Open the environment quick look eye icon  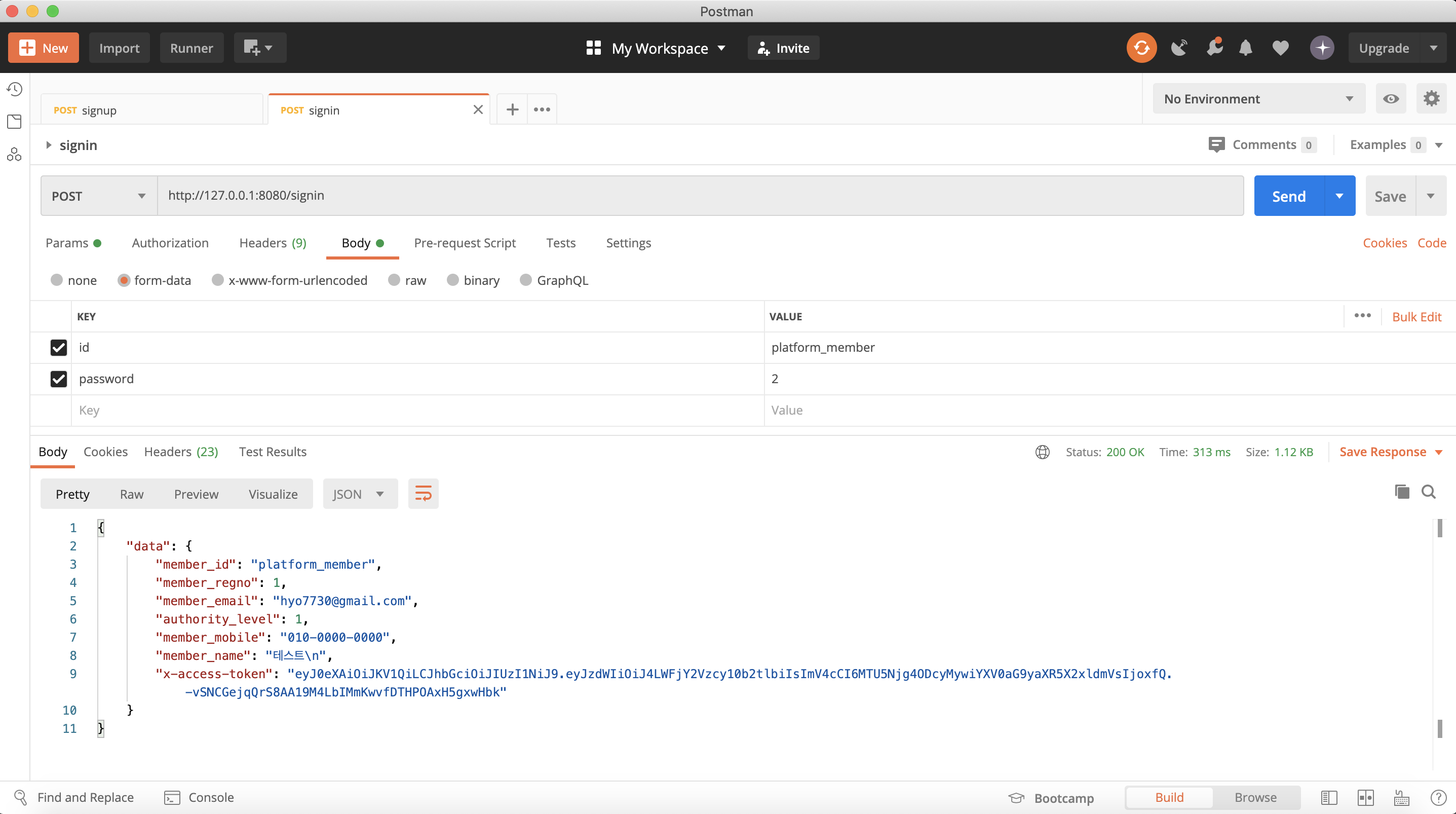[x=1391, y=99]
